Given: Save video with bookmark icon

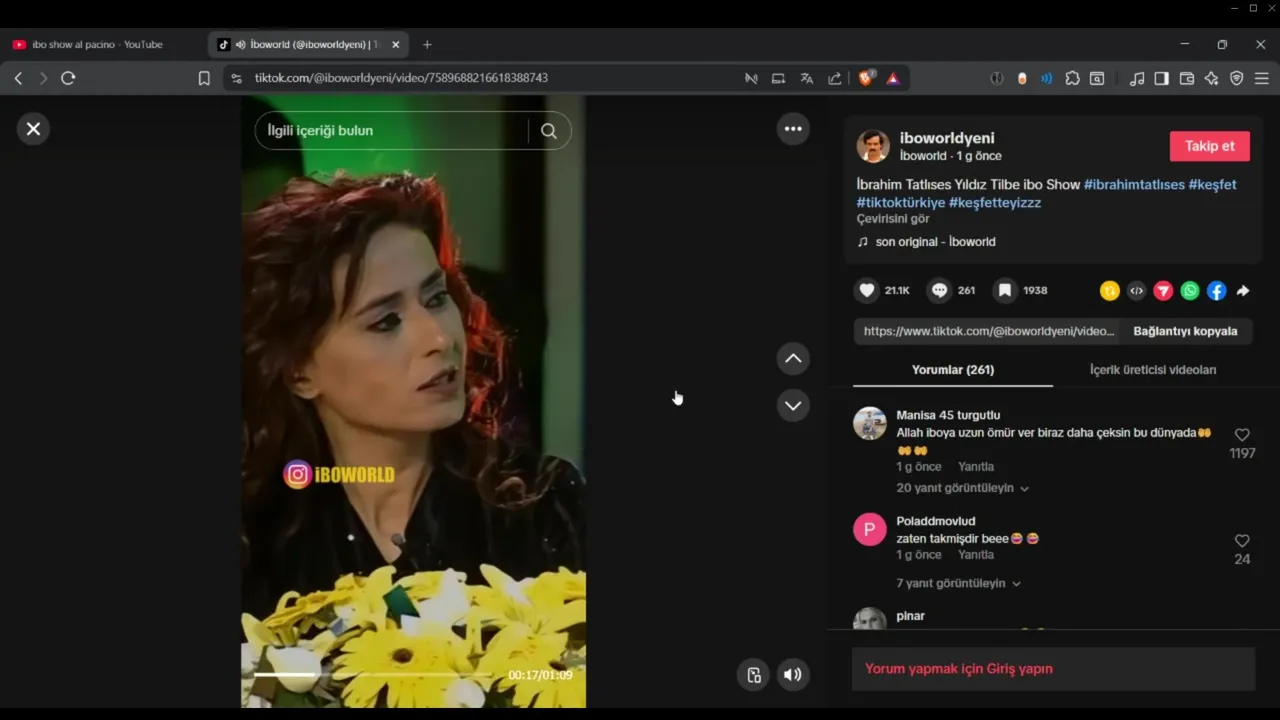Looking at the screenshot, I should (1005, 290).
